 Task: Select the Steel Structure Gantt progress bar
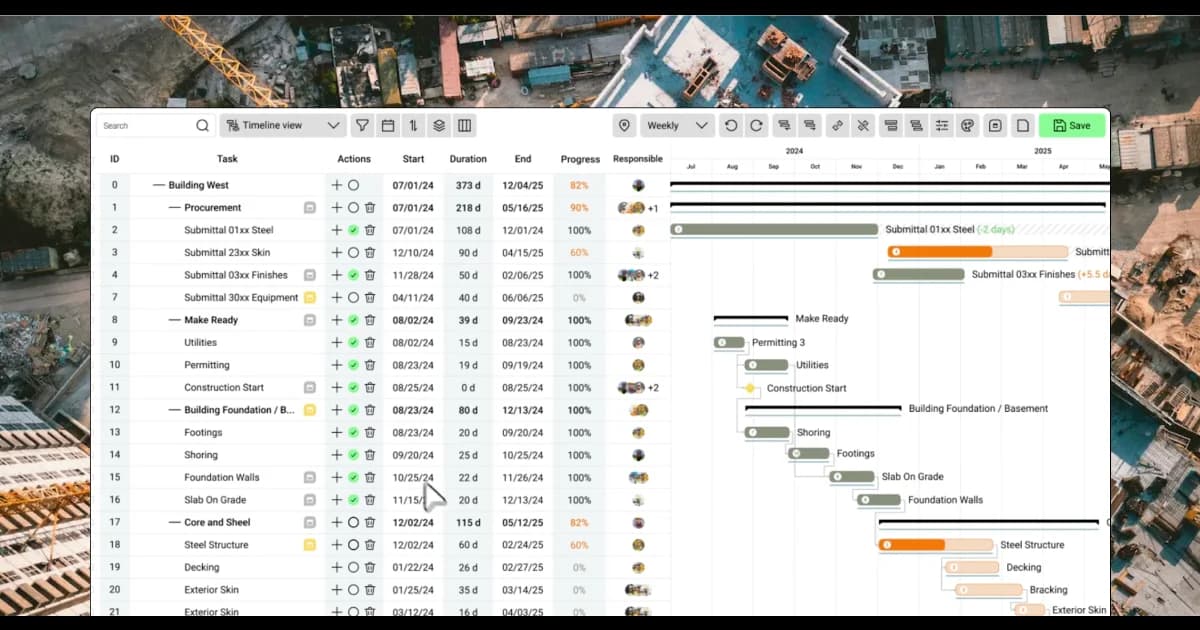click(x=935, y=545)
